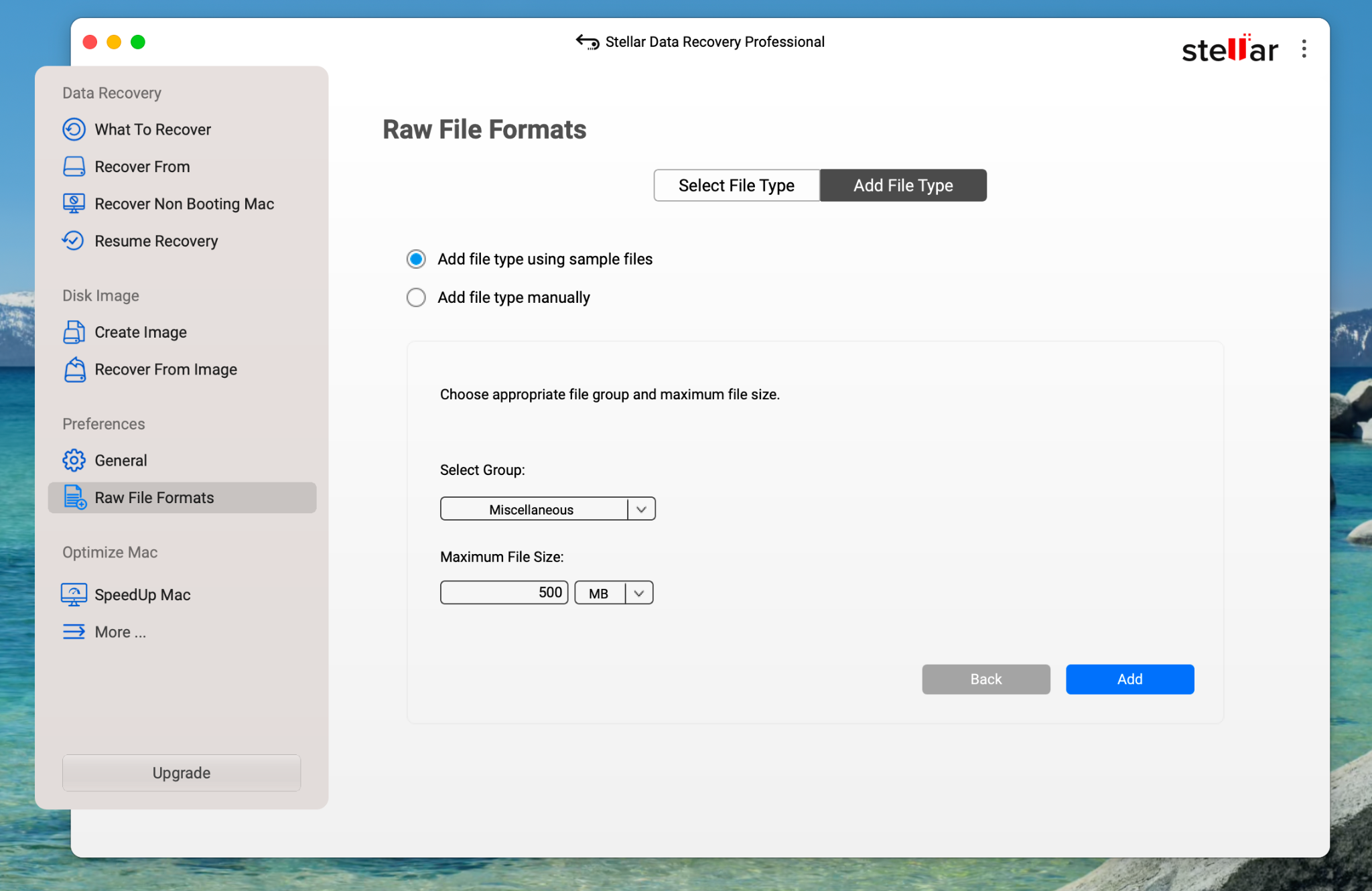1372x891 pixels.
Task: Click the 'Select Group:' label
Action: tap(482, 470)
